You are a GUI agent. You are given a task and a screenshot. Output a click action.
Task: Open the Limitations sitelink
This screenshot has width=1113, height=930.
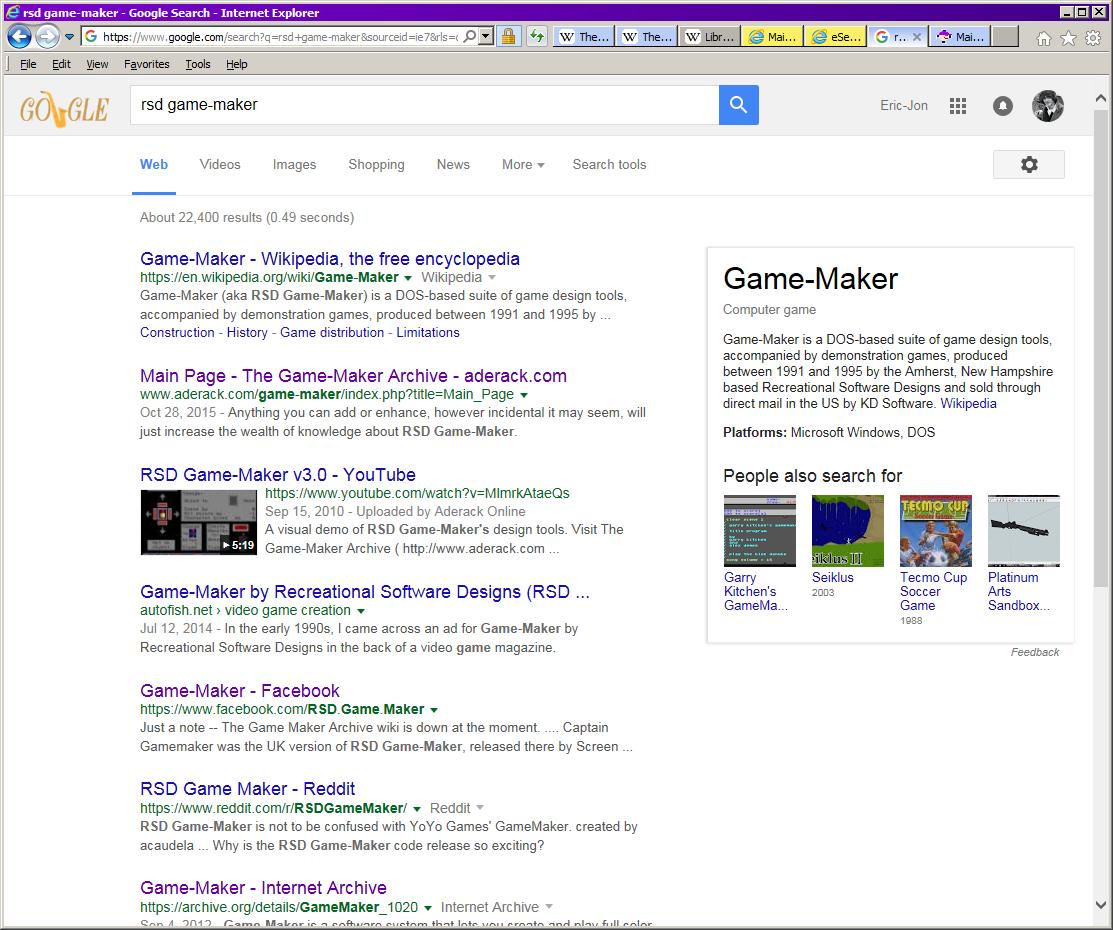(x=427, y=333)
